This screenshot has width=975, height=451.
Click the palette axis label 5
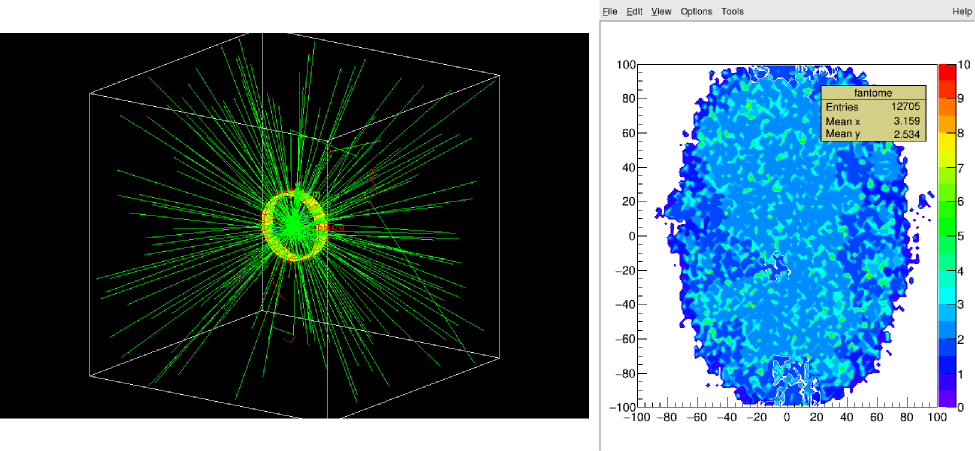coord(959,236)
